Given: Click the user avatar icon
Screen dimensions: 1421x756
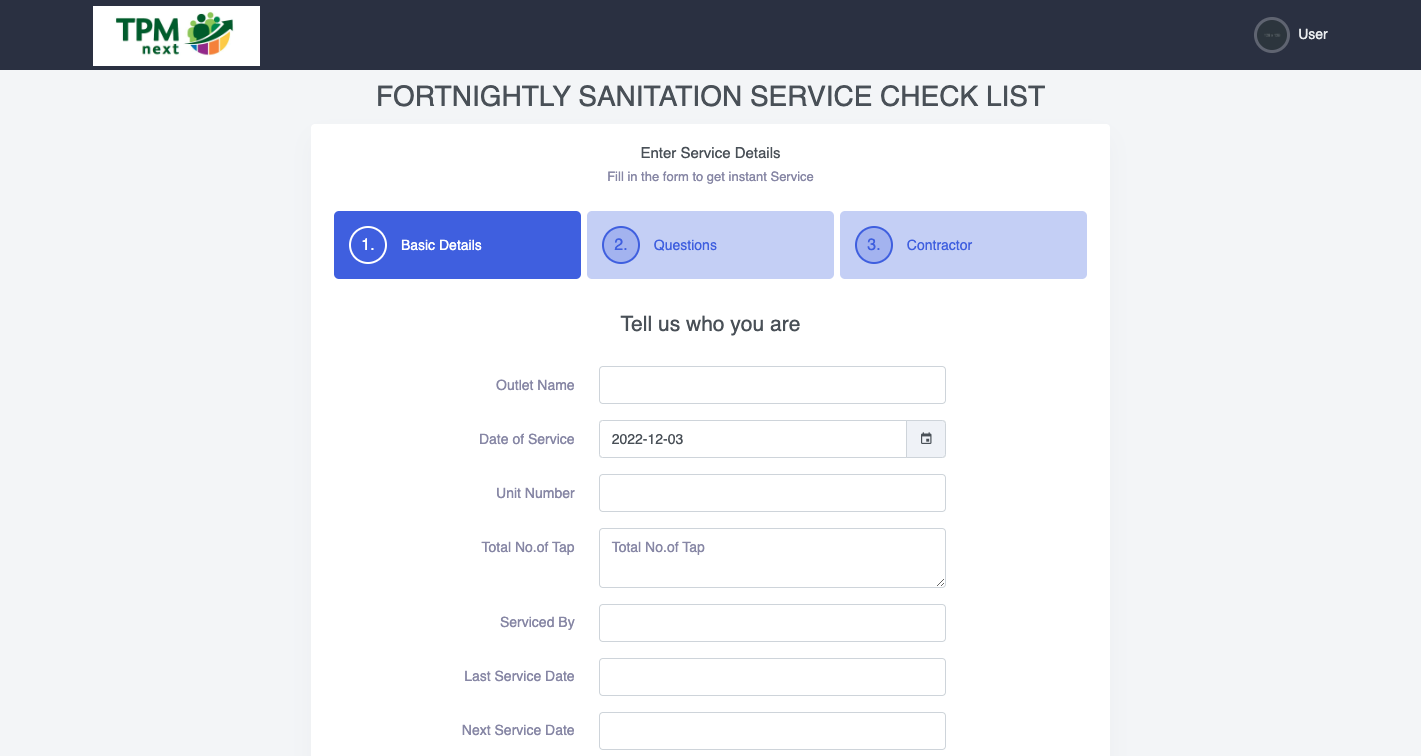Looking at the screenshot, I should tap(1271, 35).
